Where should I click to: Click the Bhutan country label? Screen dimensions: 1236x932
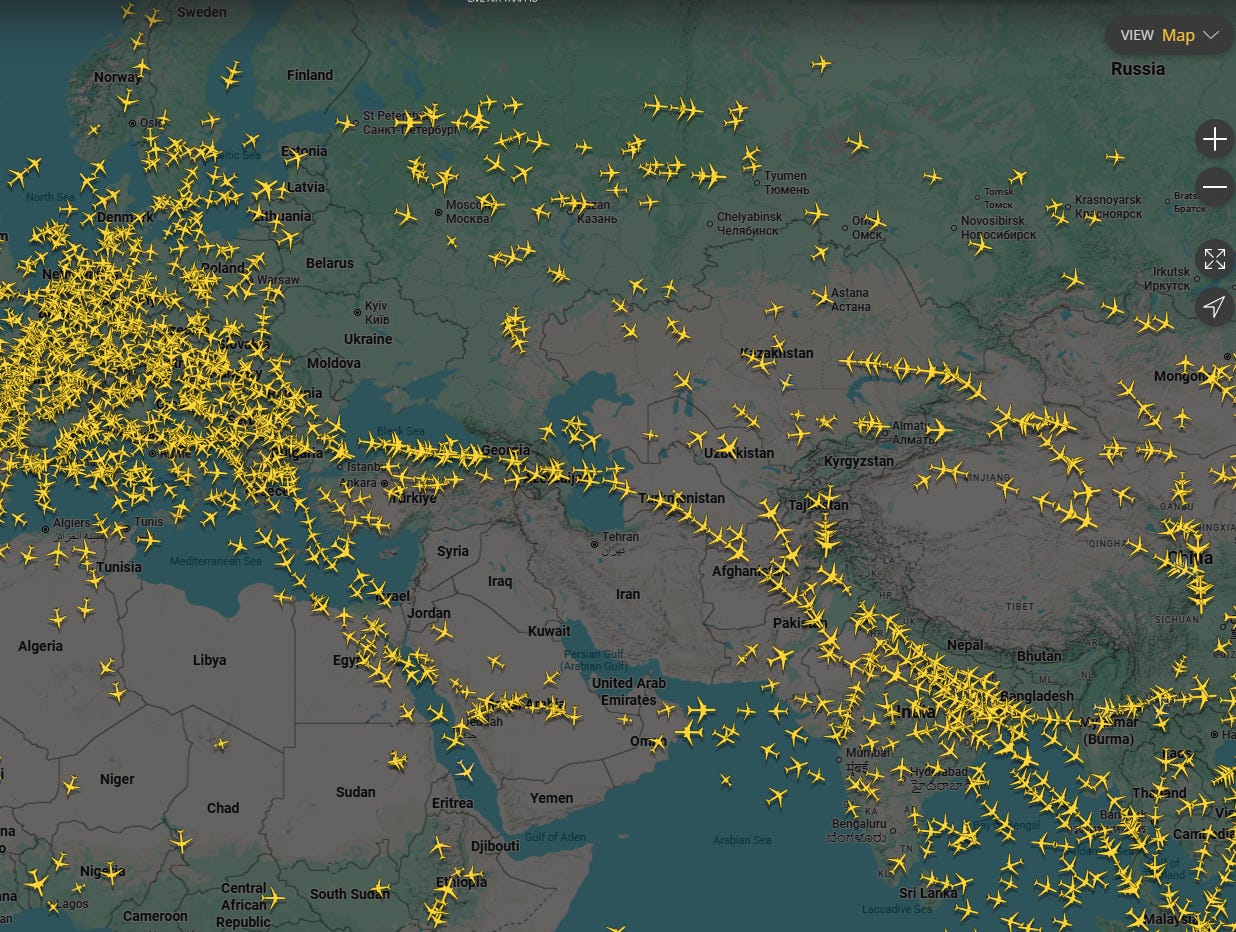pyautogui.click(x=1039, y=656)
